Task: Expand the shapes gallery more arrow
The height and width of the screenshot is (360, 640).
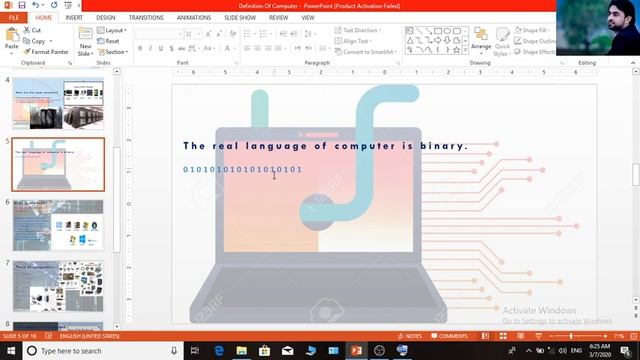Action: click(465, 50)
